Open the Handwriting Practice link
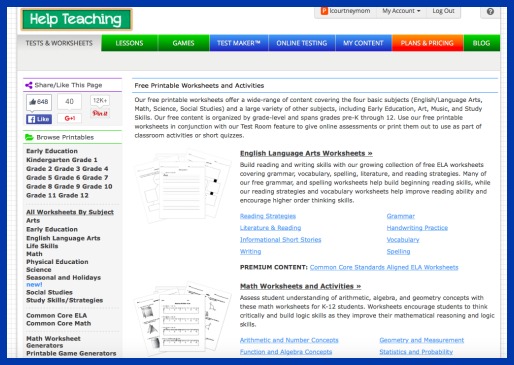This screenshot has height=365, width=514. [417, 228]
